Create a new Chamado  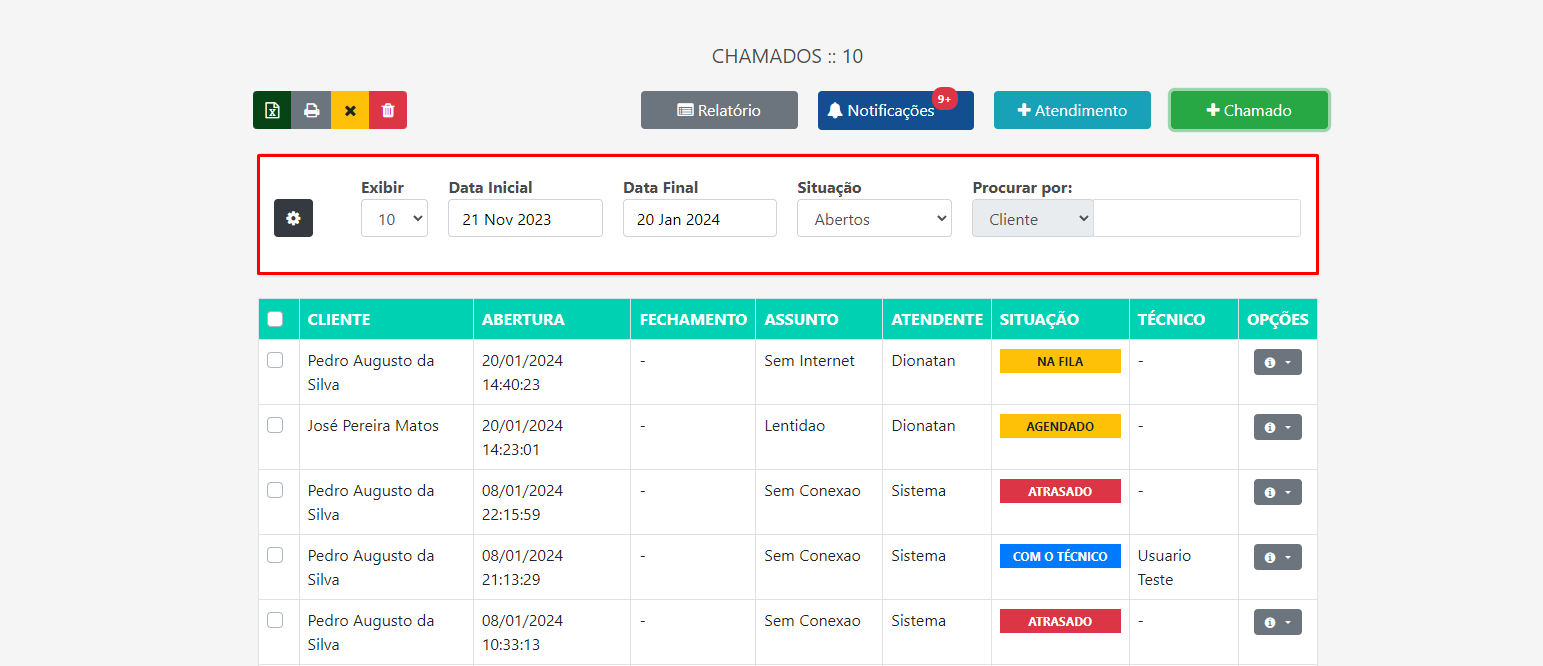pos(1248,110)
